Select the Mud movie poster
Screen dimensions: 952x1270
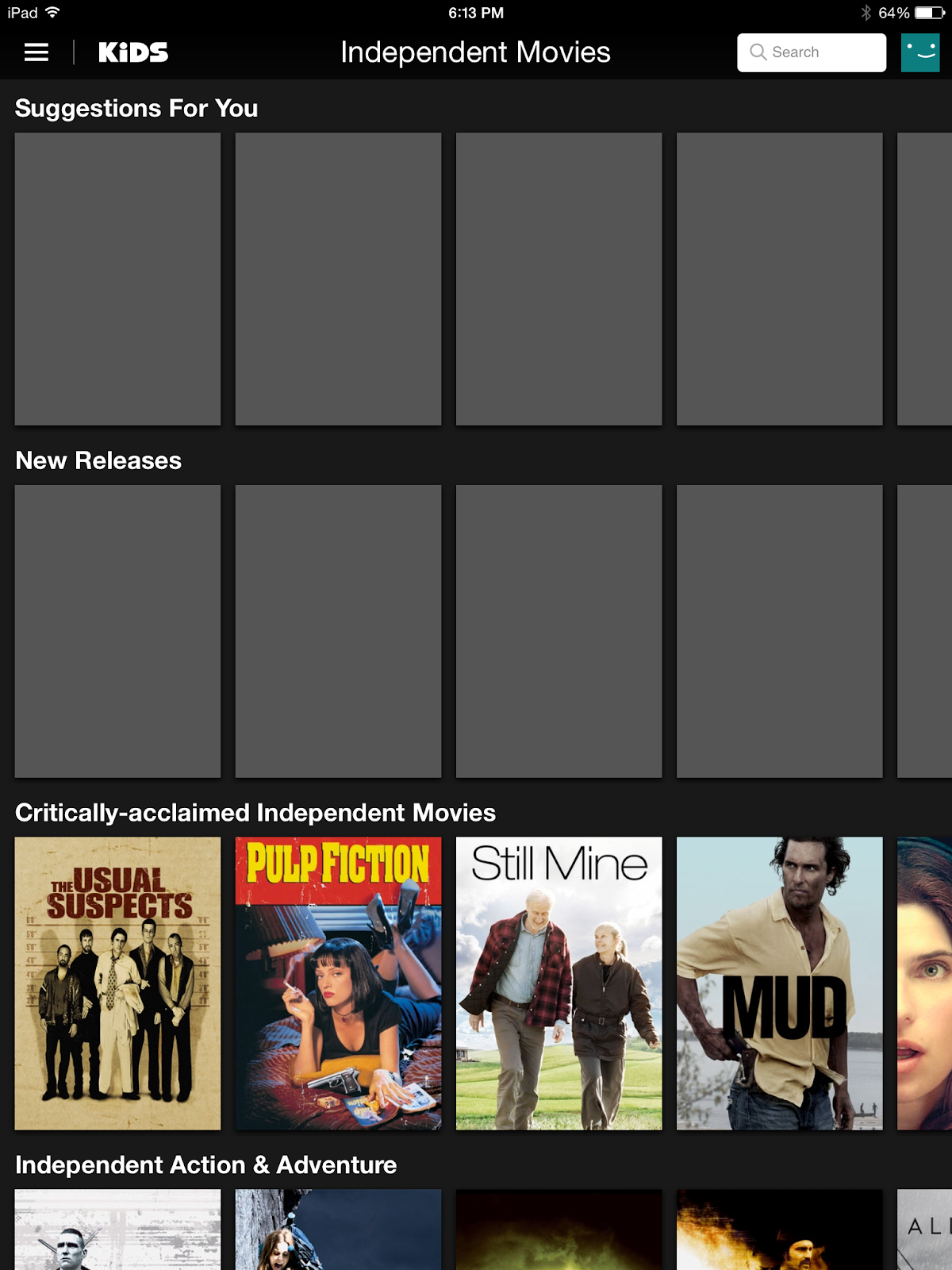coord(779,983)
